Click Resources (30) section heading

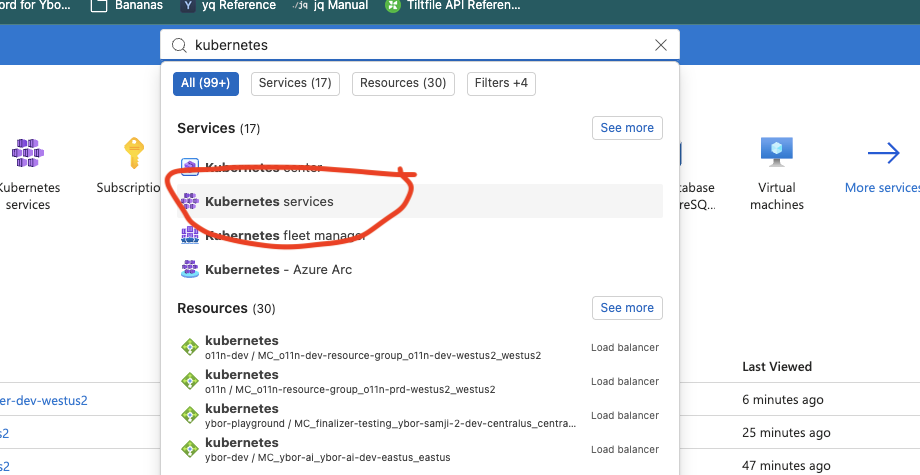226,308
